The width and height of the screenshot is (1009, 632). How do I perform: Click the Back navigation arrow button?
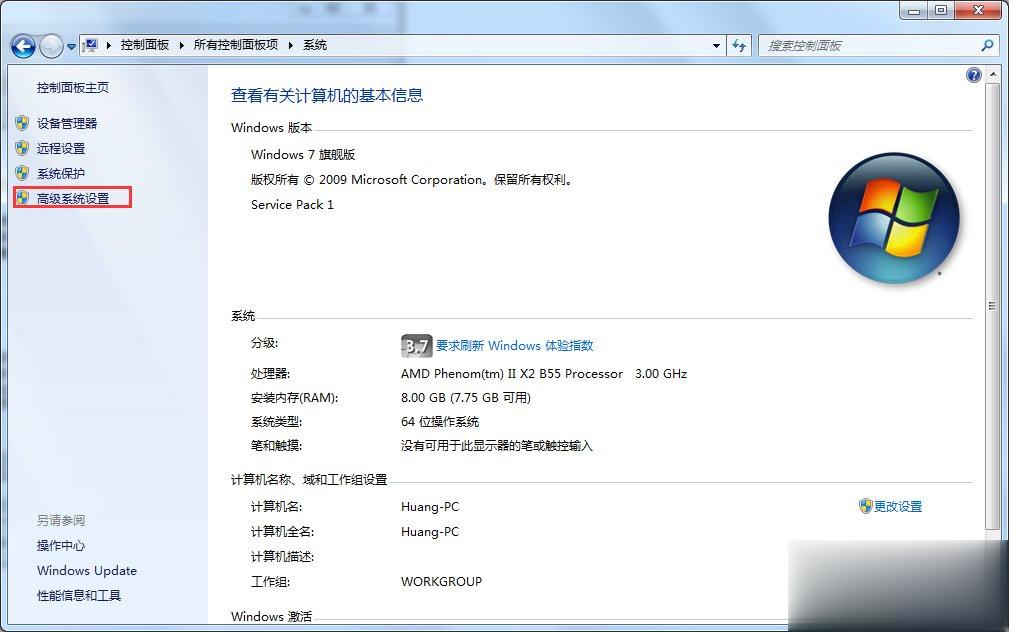point(23,46)
